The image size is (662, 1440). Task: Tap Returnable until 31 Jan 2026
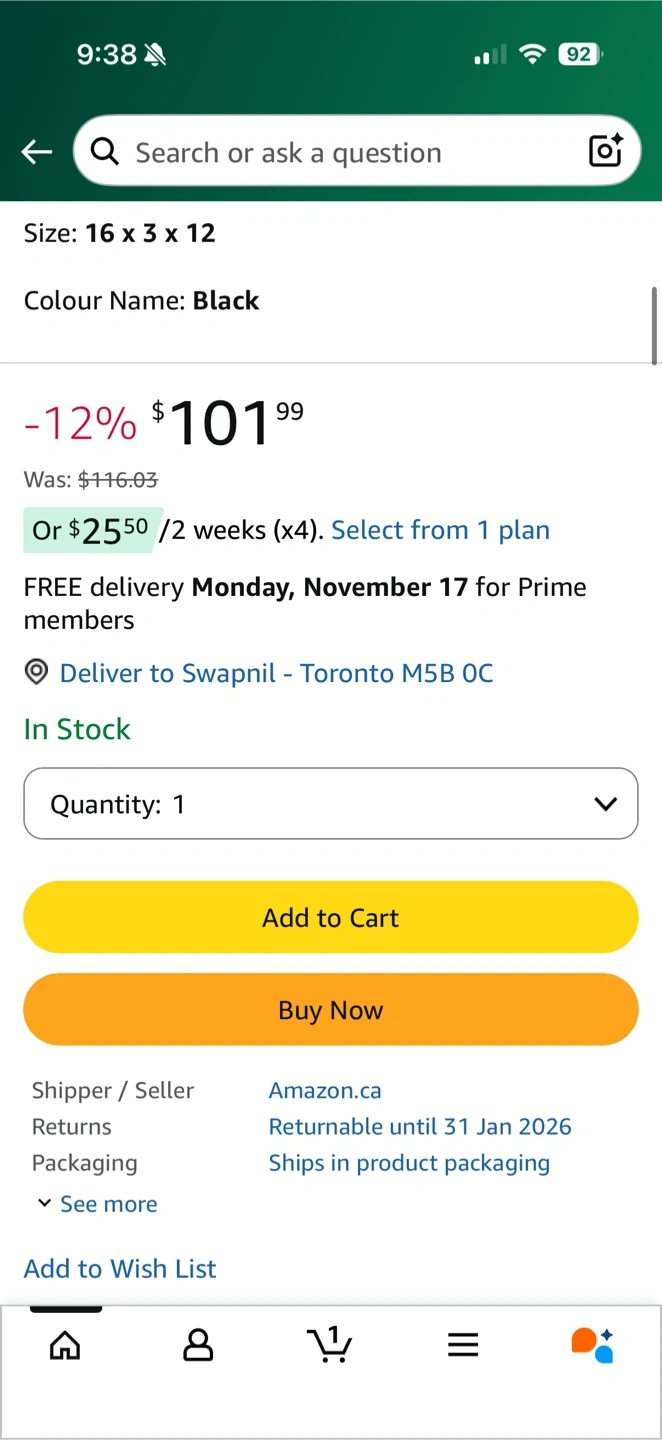pyautogui.click(x=420, y=1127)
